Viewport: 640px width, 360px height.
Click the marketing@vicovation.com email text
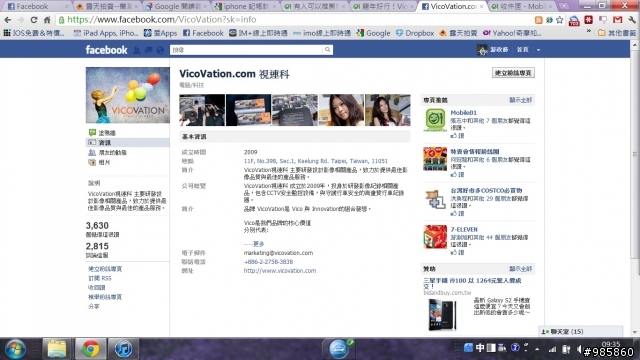[278, 253]
